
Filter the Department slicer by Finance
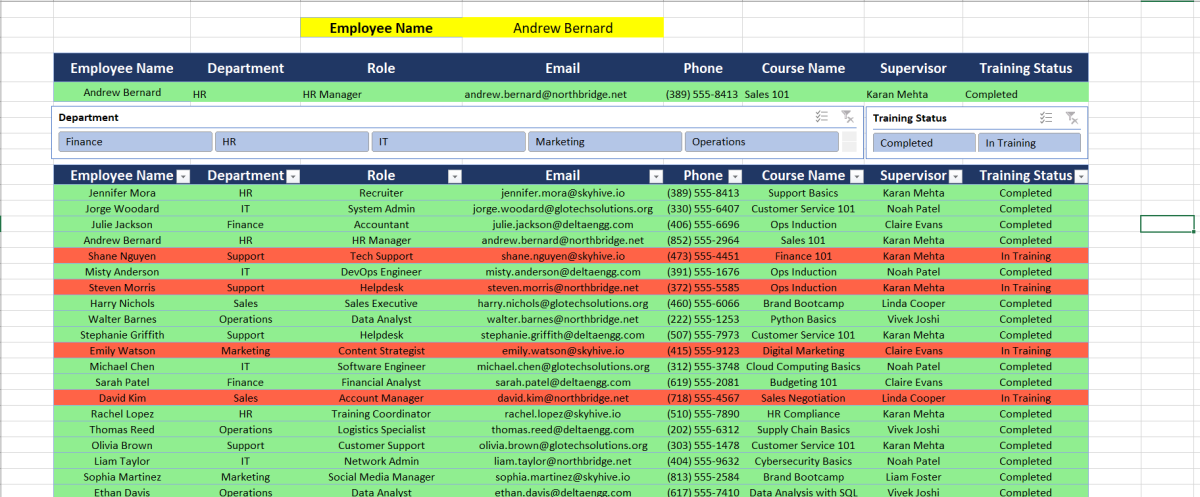(135, 142)
